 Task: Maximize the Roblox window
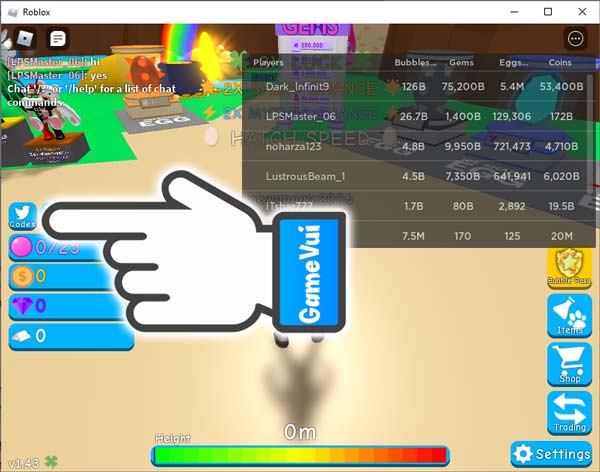[548, 12]
